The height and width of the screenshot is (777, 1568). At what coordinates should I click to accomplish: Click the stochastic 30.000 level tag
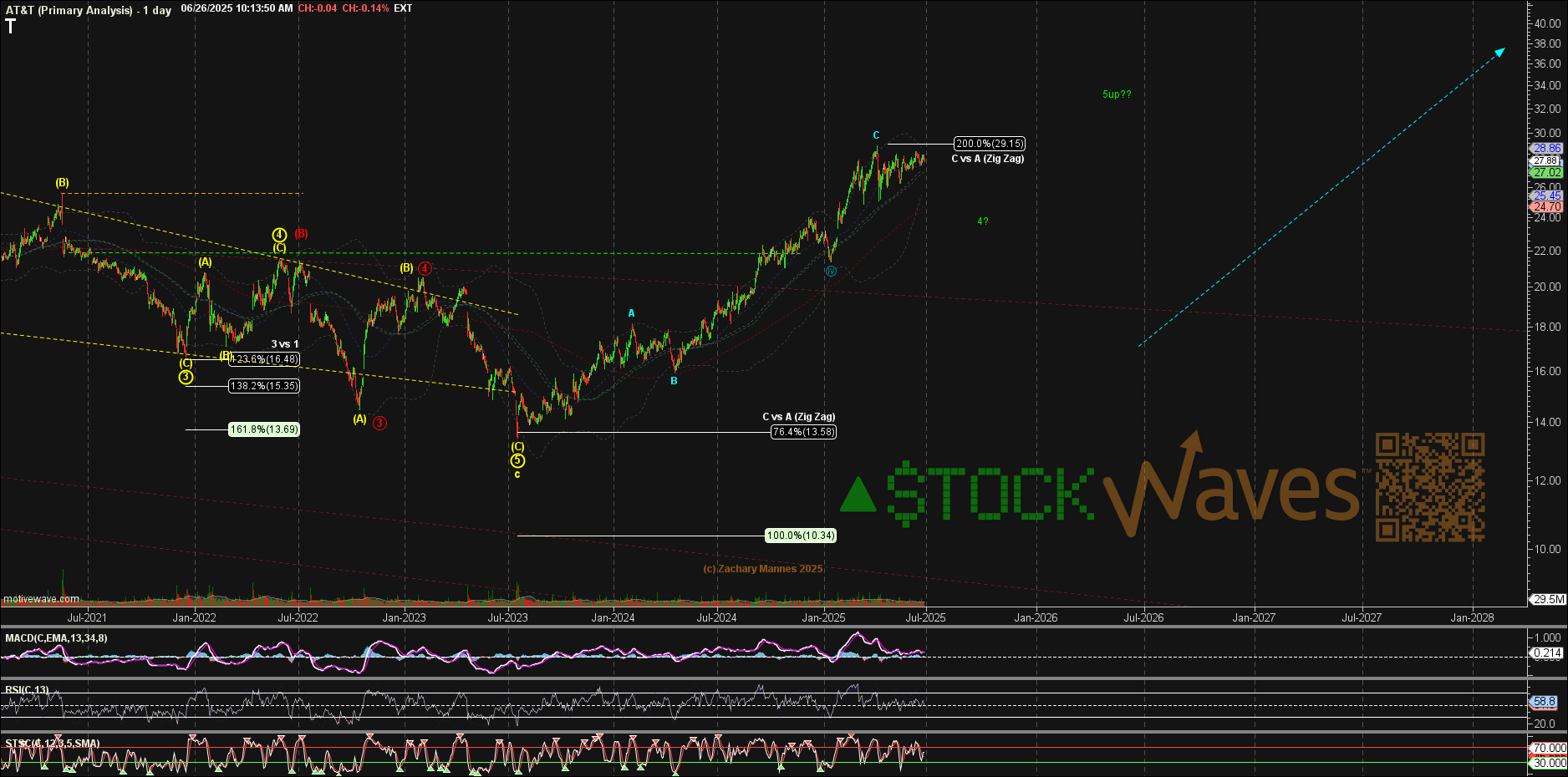1549,763
